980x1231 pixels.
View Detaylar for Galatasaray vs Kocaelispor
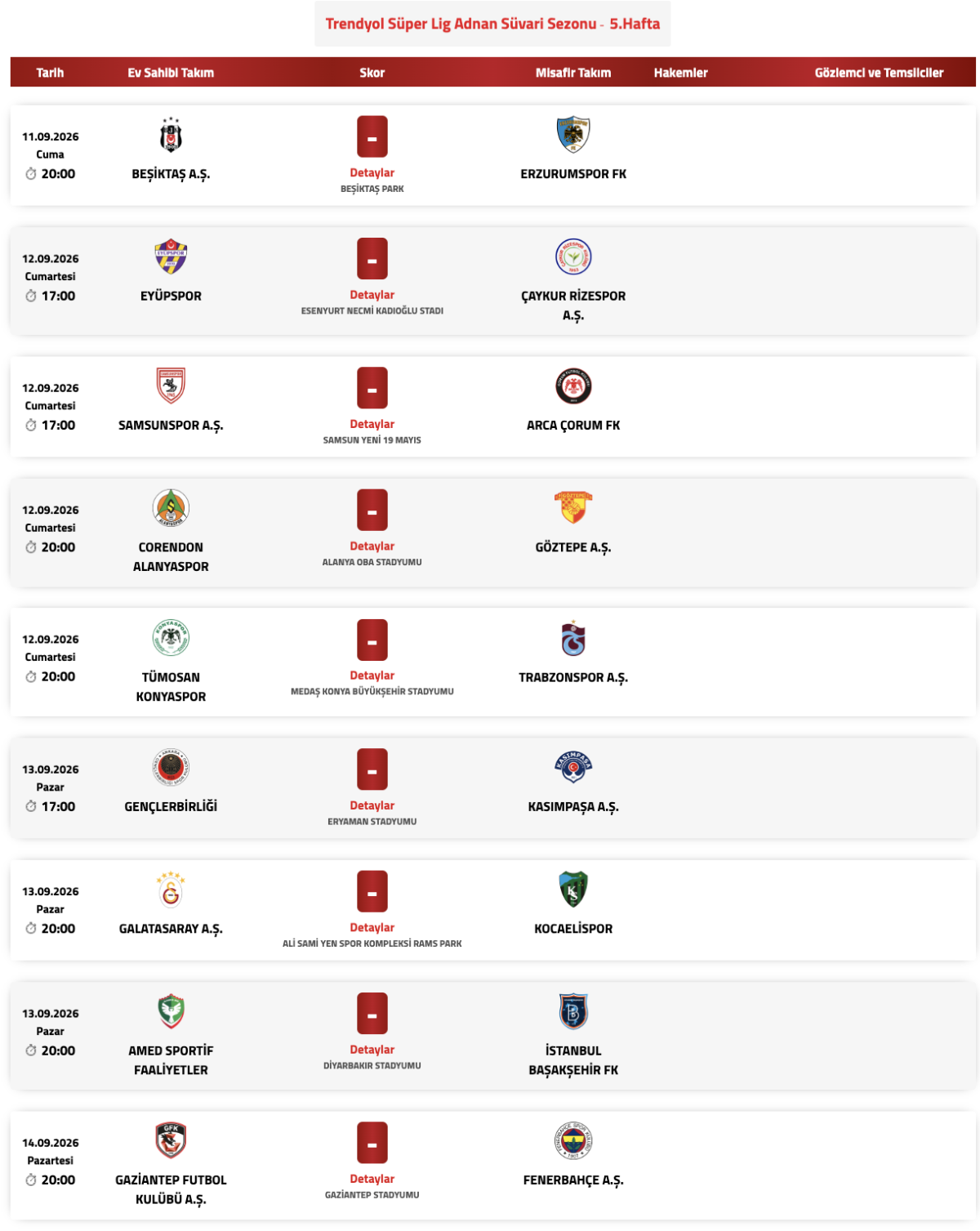[372, 928]
